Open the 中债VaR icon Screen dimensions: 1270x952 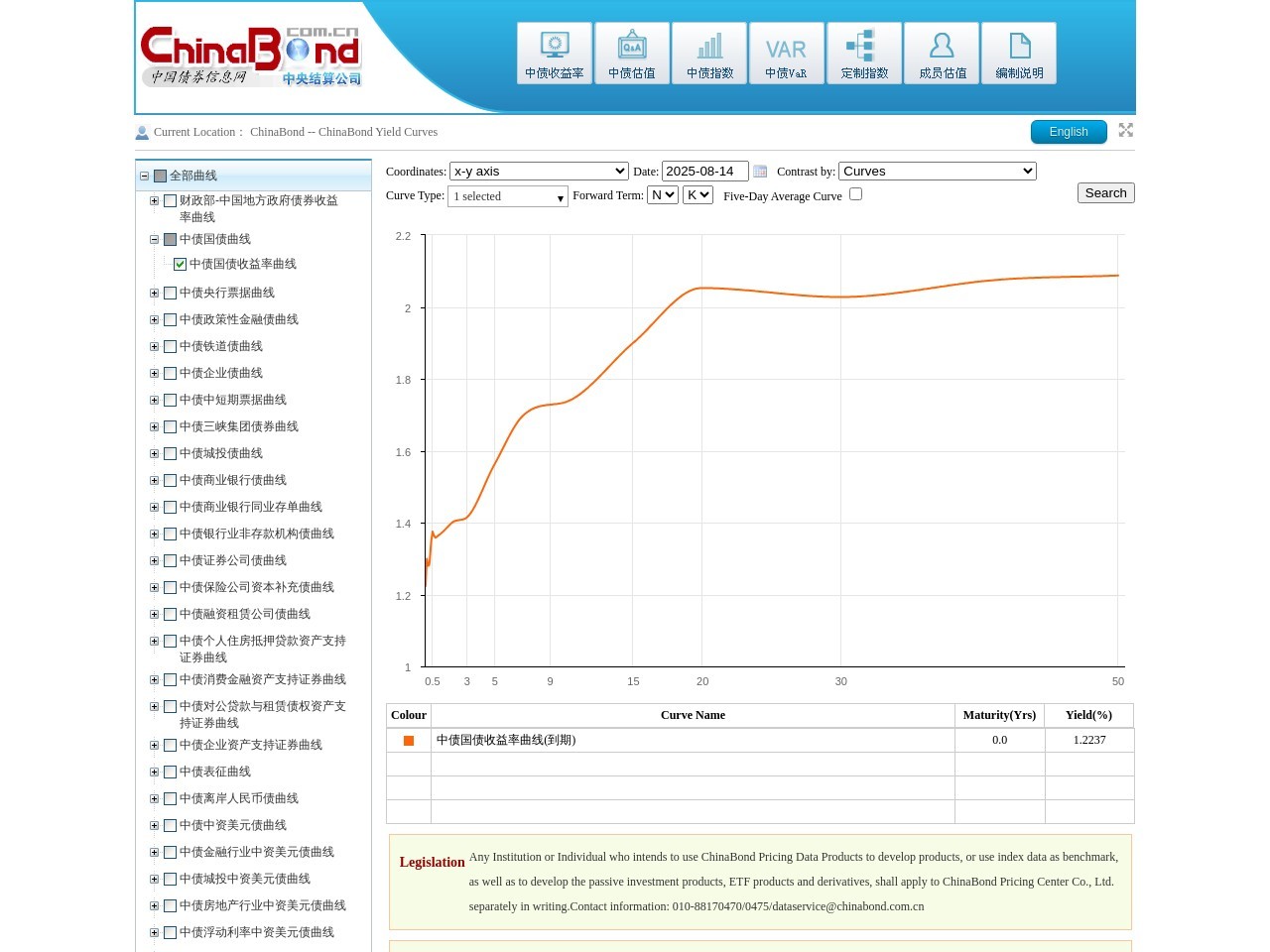[x=787, y=54]
